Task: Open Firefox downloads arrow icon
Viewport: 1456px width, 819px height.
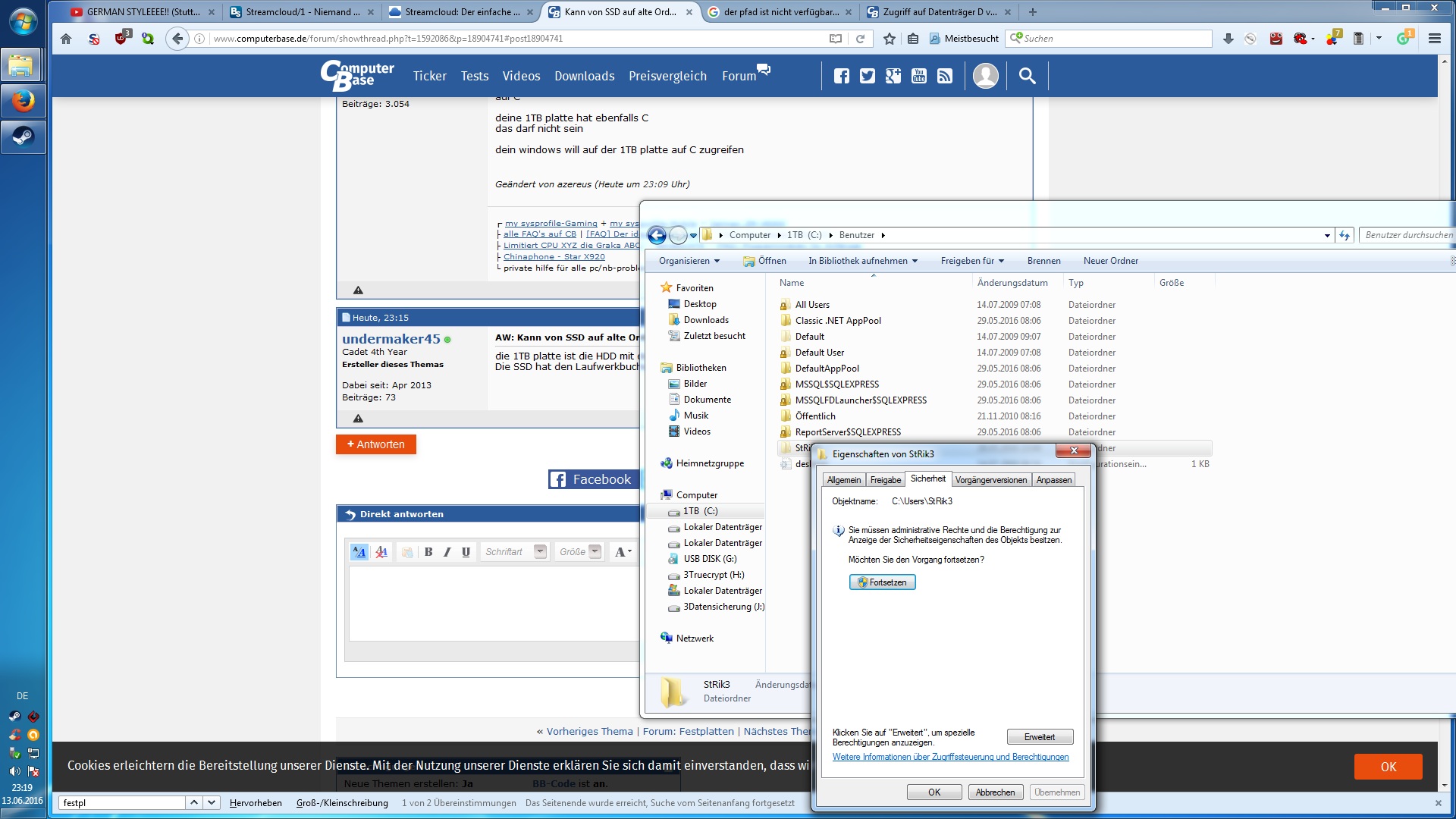Action: pos(1228,39)
